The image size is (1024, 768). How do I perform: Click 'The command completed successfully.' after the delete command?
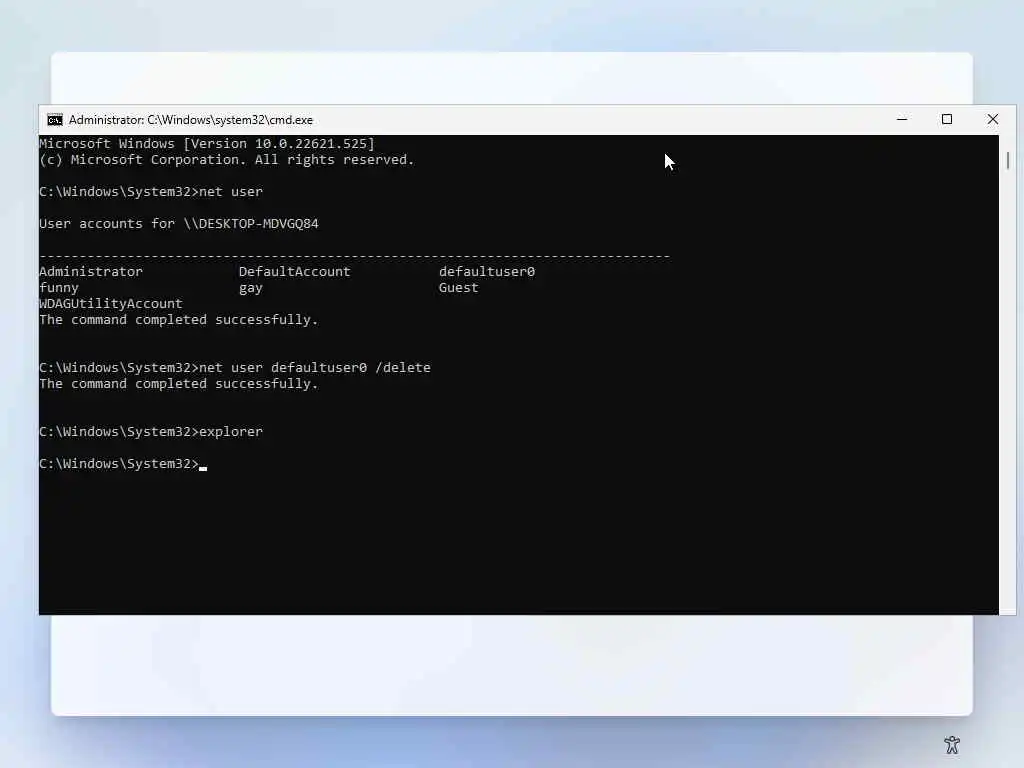point(179,384)
